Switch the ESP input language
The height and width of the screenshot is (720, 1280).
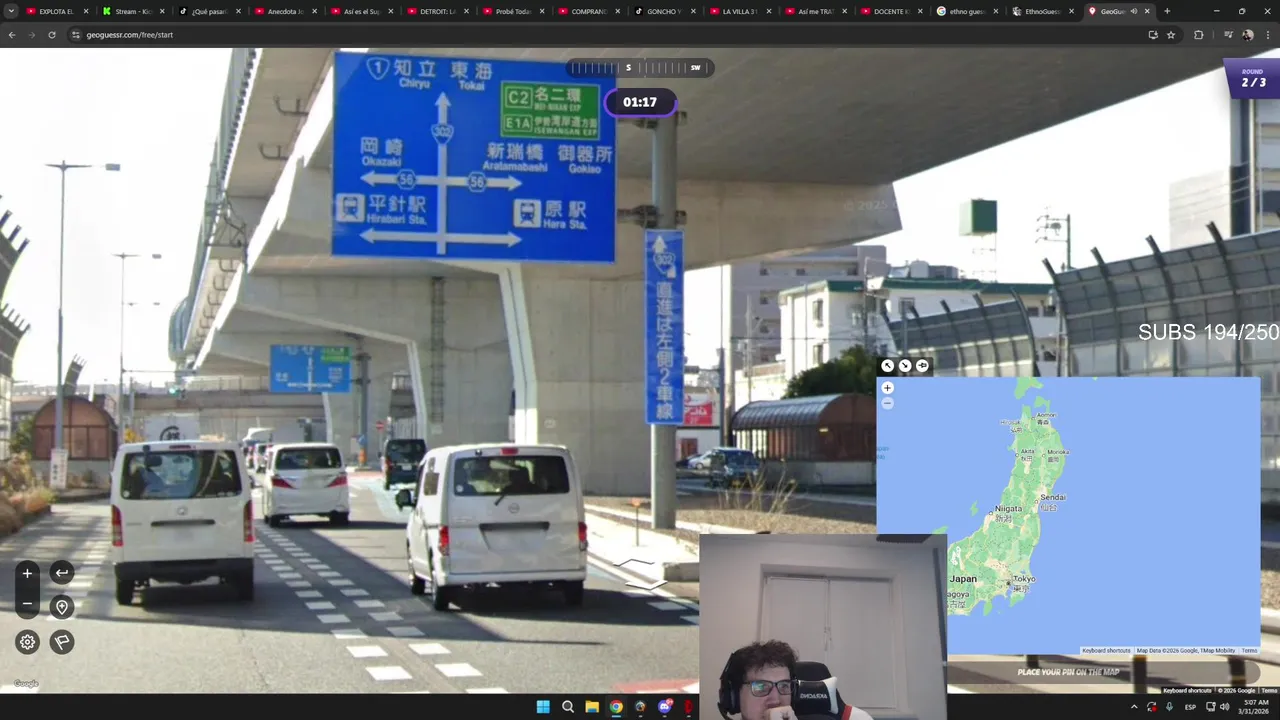[x=1189, y=707]
